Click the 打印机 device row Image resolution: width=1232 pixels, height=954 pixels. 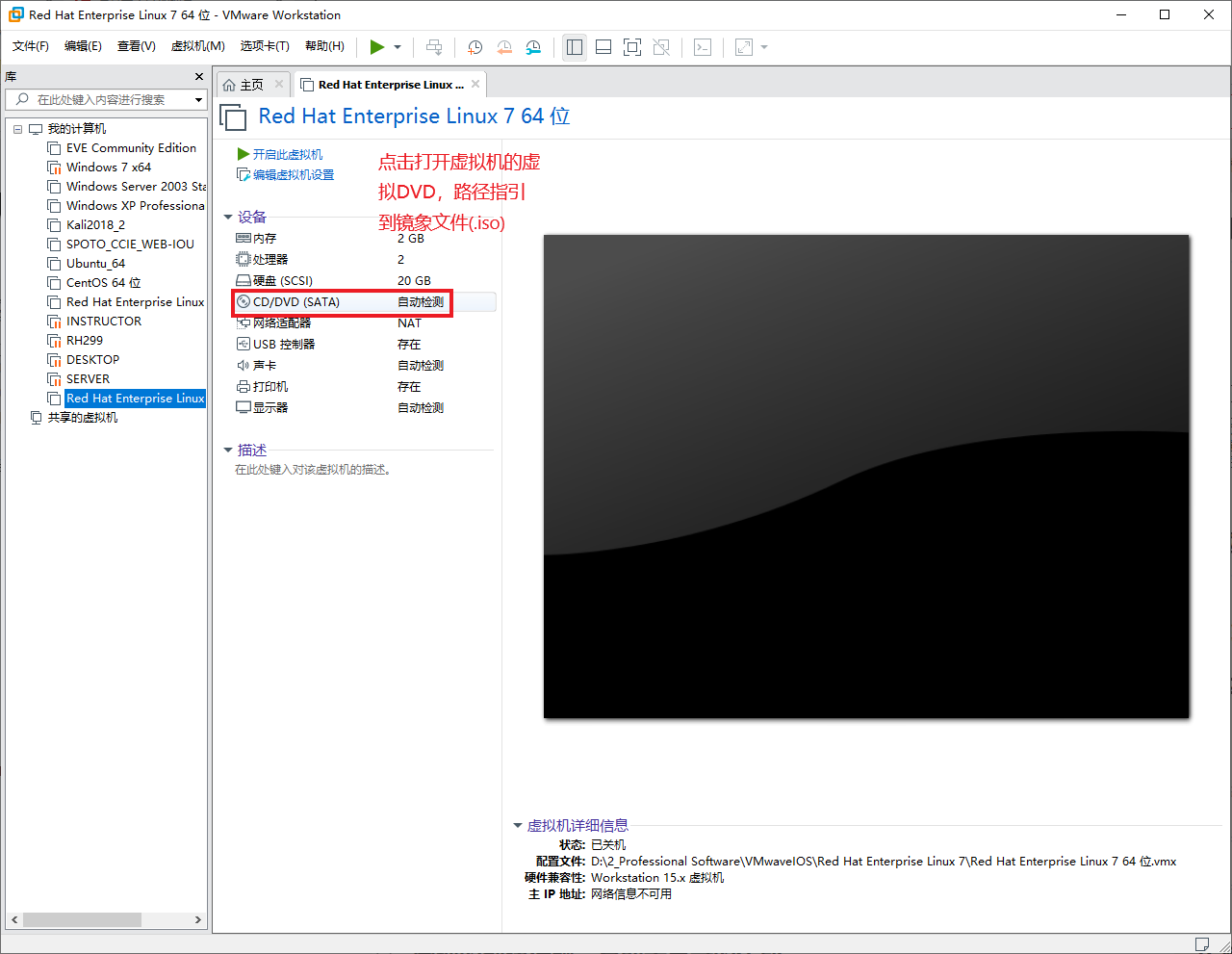tap(364, 387)
